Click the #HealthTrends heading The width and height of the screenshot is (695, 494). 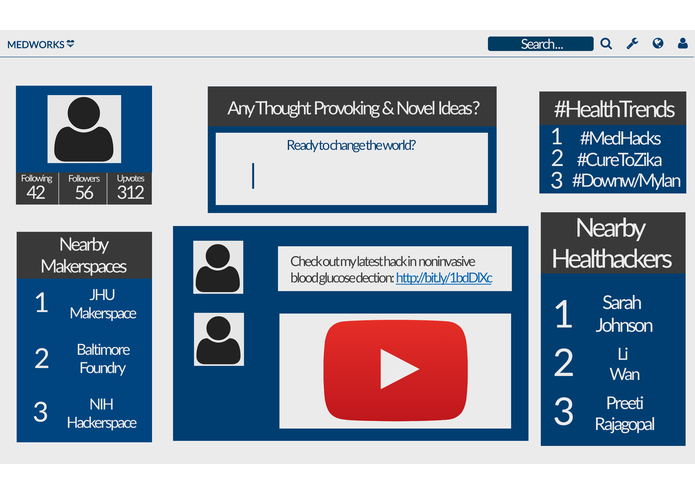coord(614,109)
